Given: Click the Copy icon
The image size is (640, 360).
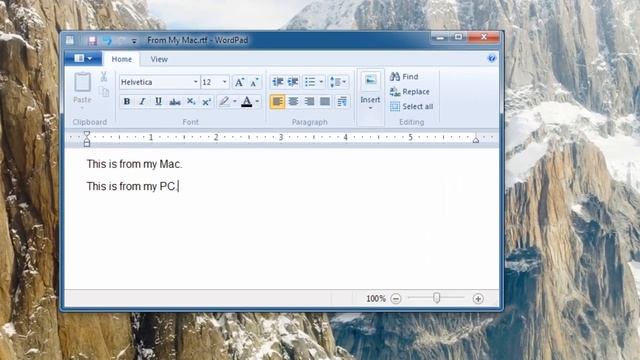Looking at the screenshot, I should coord(104,92).
